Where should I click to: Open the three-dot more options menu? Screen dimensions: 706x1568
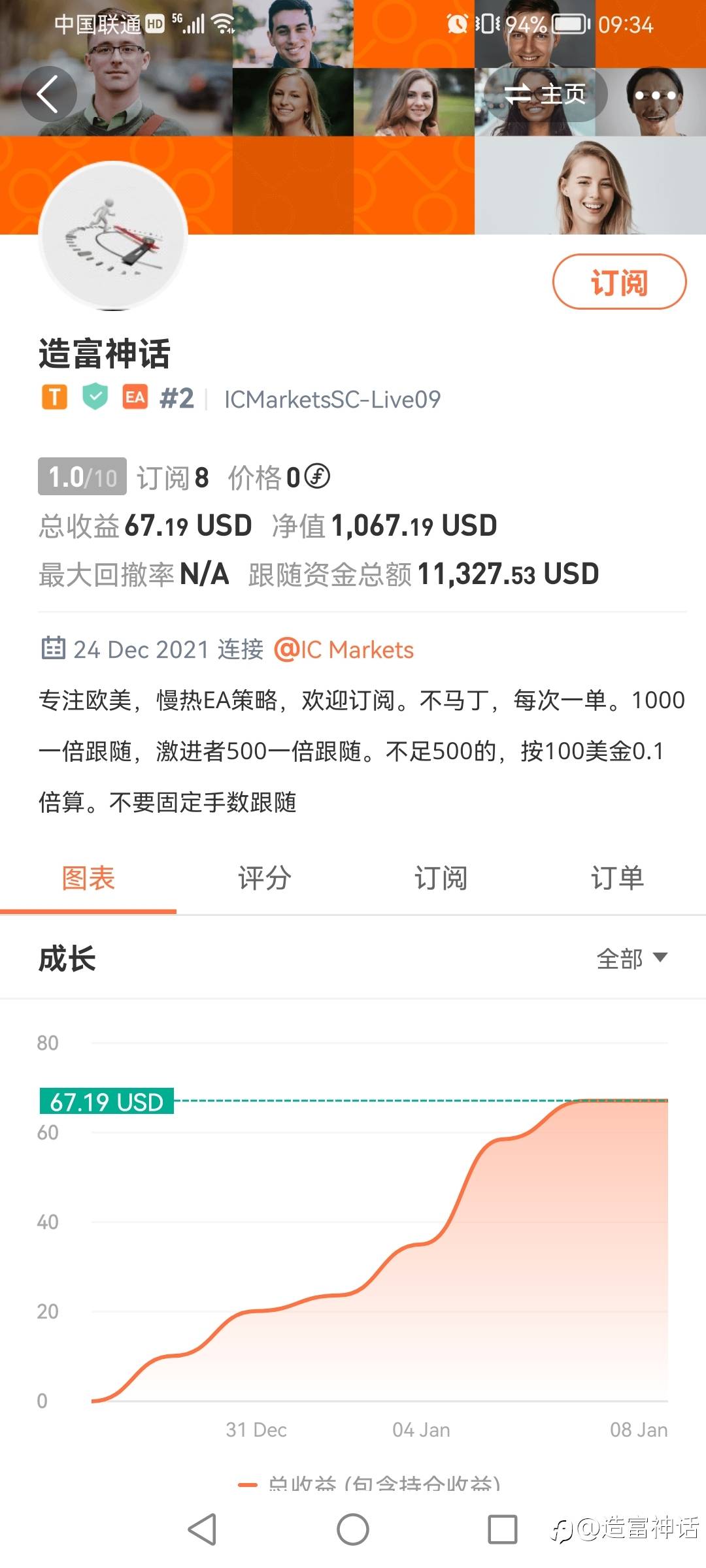tap(654, 95)
